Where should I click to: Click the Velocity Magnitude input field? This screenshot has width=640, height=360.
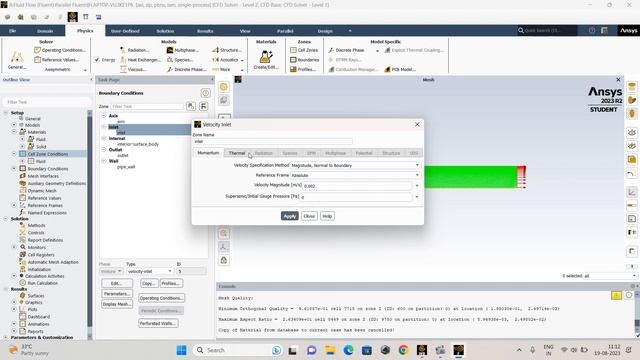coord(357,186)
